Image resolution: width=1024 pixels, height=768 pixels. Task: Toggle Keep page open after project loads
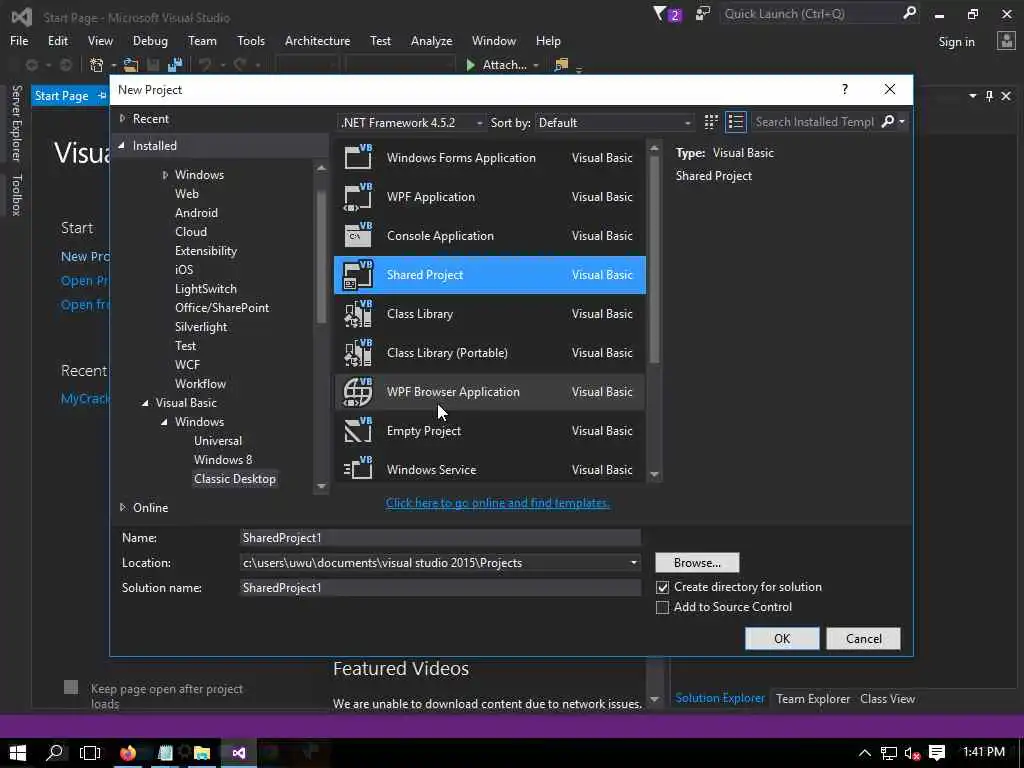(71, 687)
